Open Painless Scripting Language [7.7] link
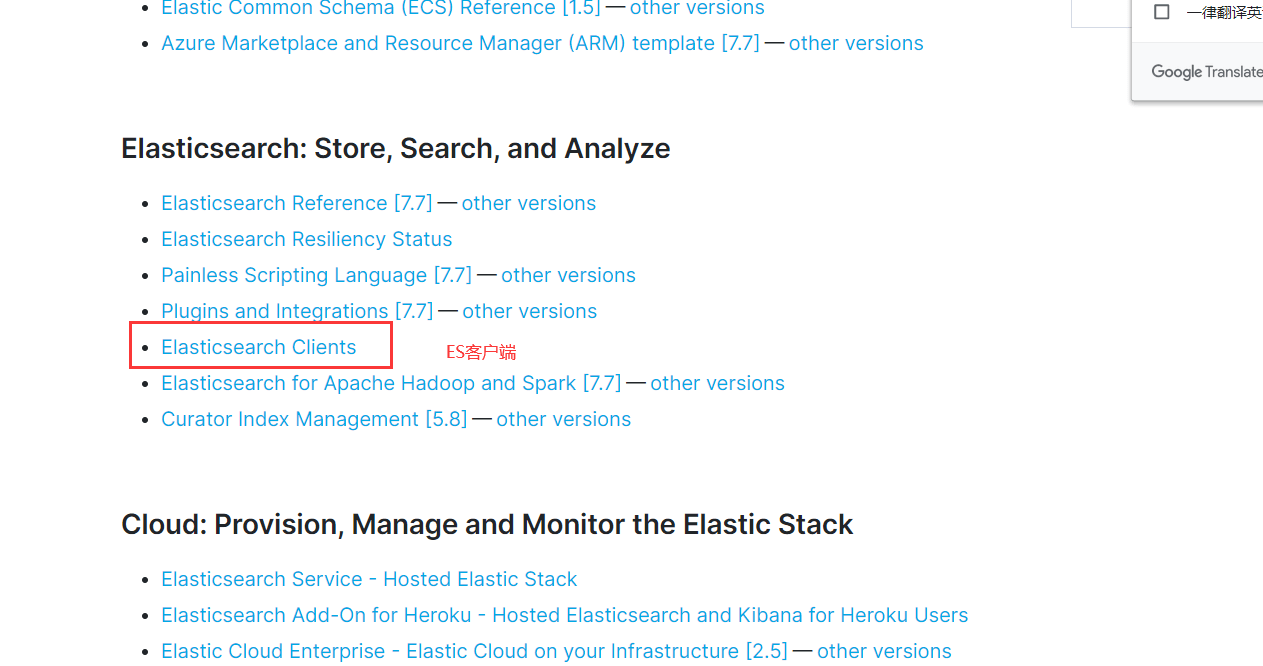The height and width of the screenshot is (666, 1263). 316,275
